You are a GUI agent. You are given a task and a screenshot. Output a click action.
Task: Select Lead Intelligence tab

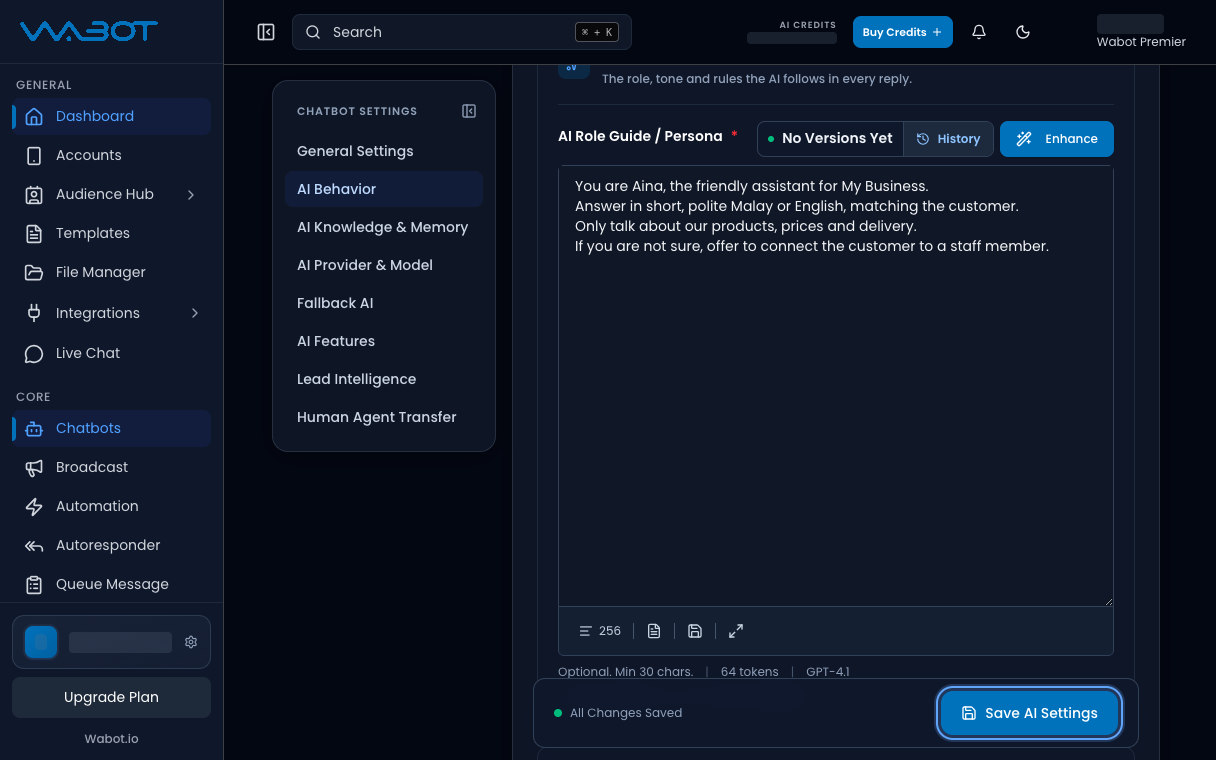(384, 379)
